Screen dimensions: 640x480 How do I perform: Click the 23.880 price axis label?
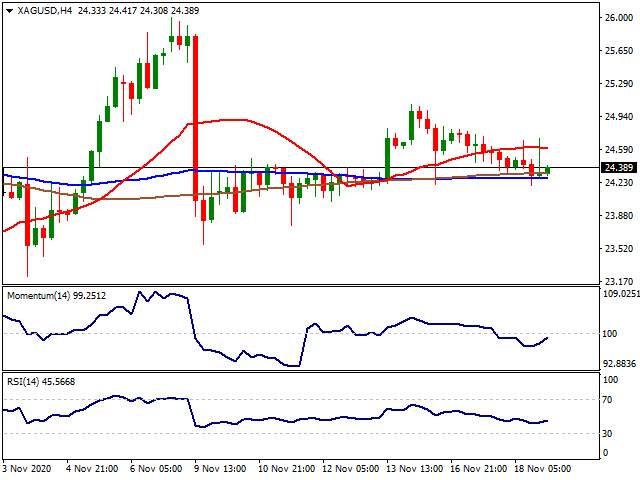(619, 216)
